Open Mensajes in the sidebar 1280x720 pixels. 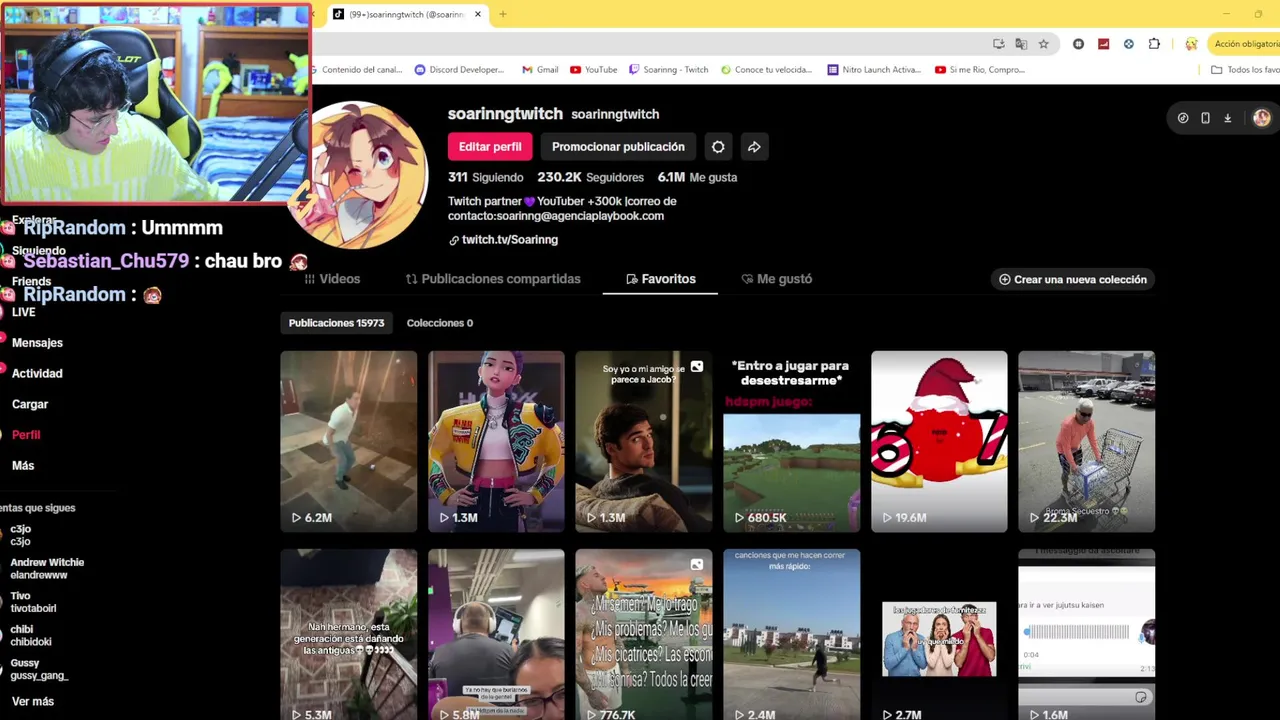click(37, 343)
